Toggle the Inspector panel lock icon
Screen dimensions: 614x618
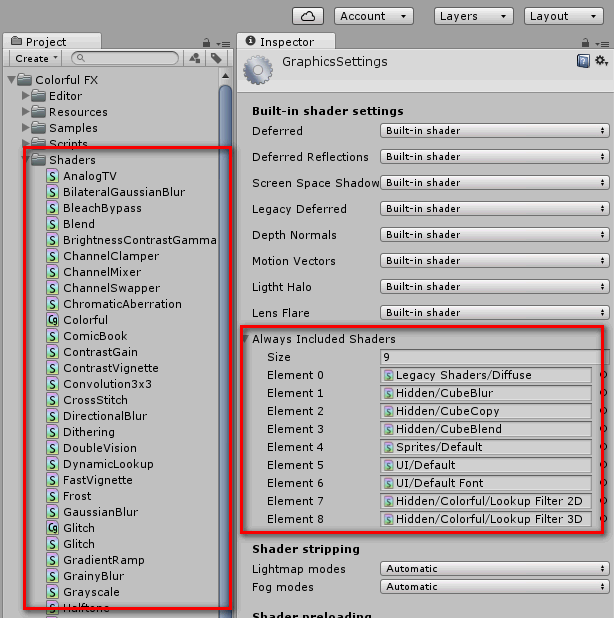click(585, 43)
